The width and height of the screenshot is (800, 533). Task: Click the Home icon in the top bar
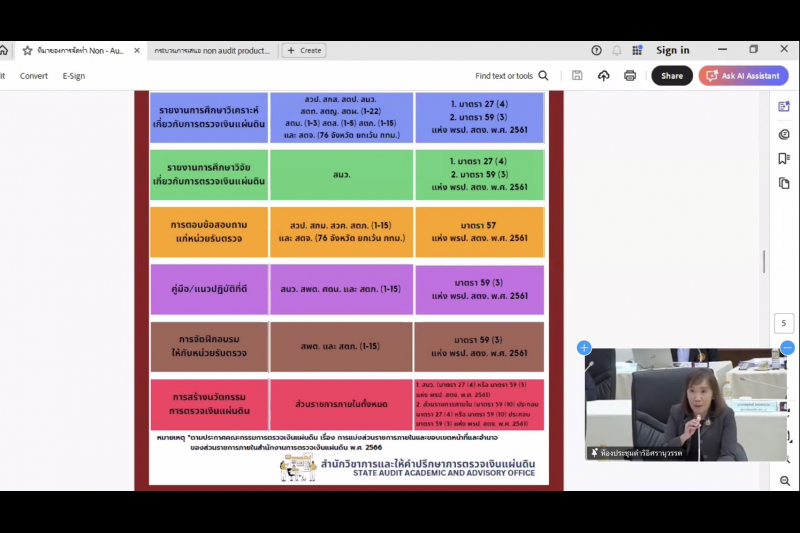pyautogui.click(x=4, y=50)
